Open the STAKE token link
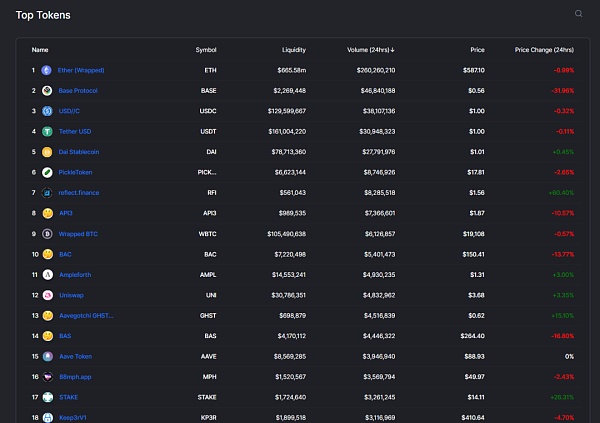600x423 pixels. [69, 397]
